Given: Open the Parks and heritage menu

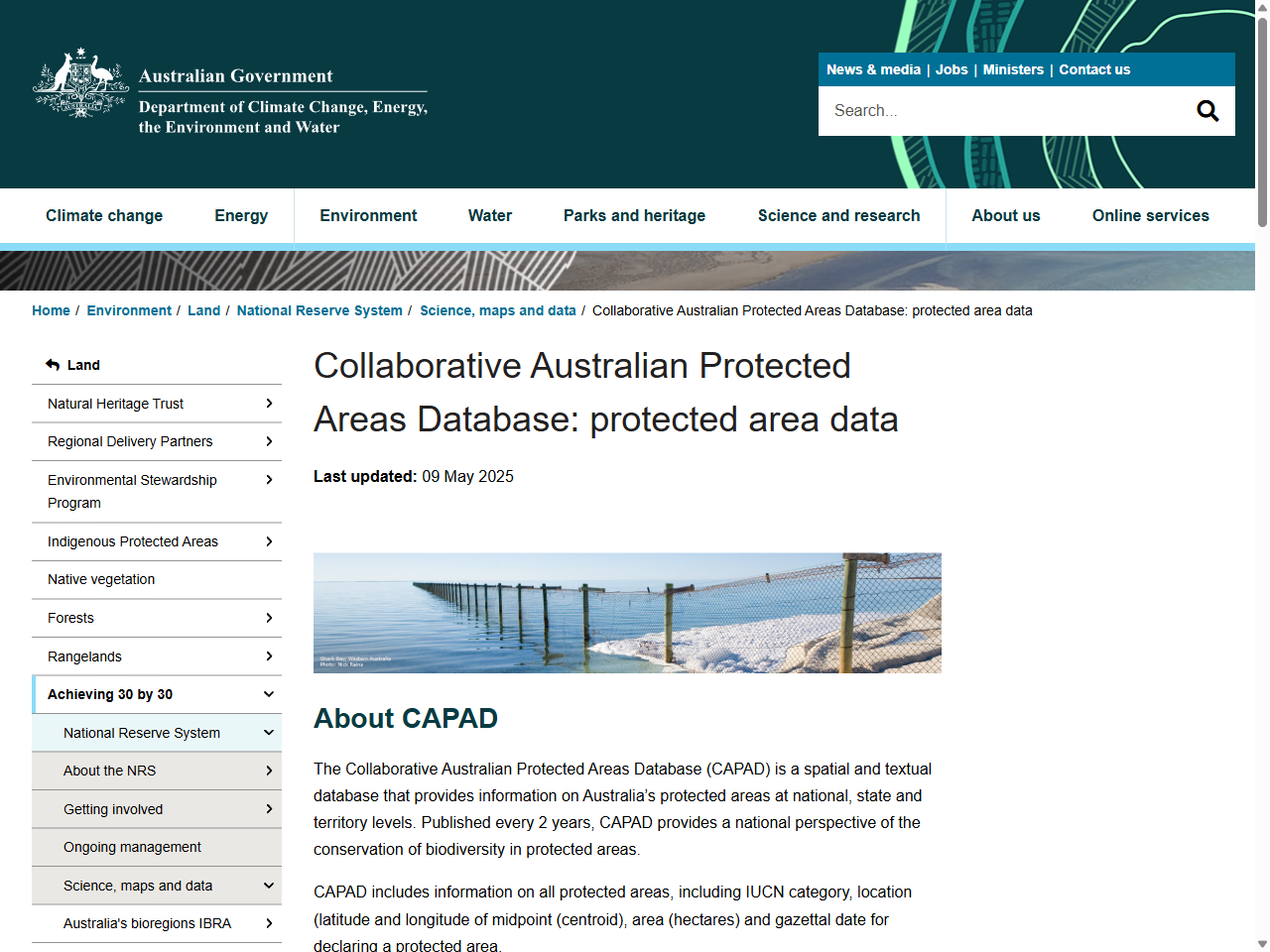Looking at the screenshot, I should (634, 215).
